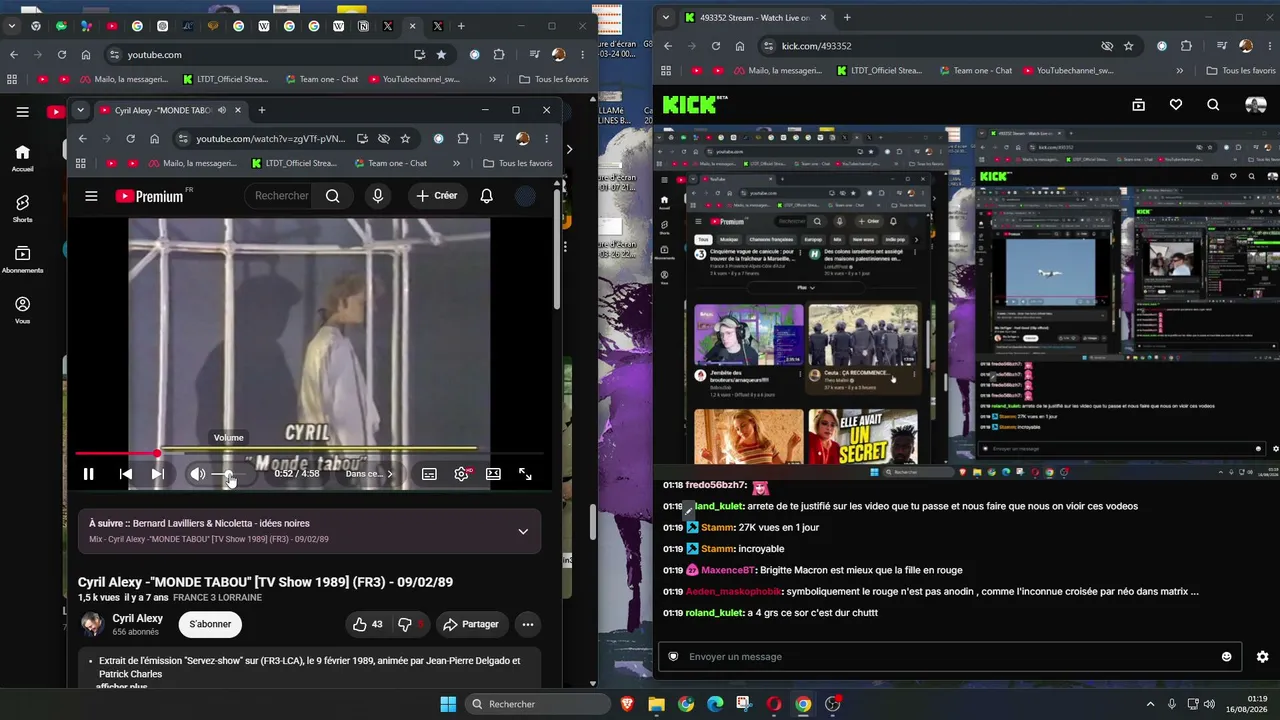Click the Partager share button
The width and height of the screenshot is (1280, 720).
point(471,624)
